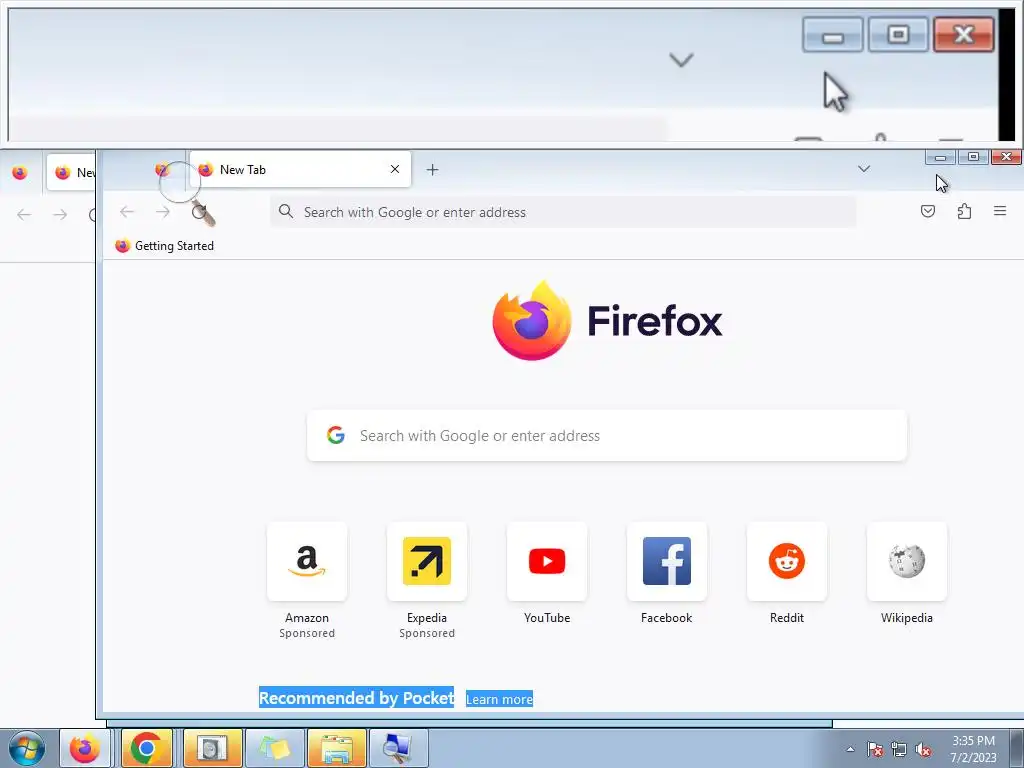Open Windows Explorer folder in taskbar

click(x=336, y=748)
